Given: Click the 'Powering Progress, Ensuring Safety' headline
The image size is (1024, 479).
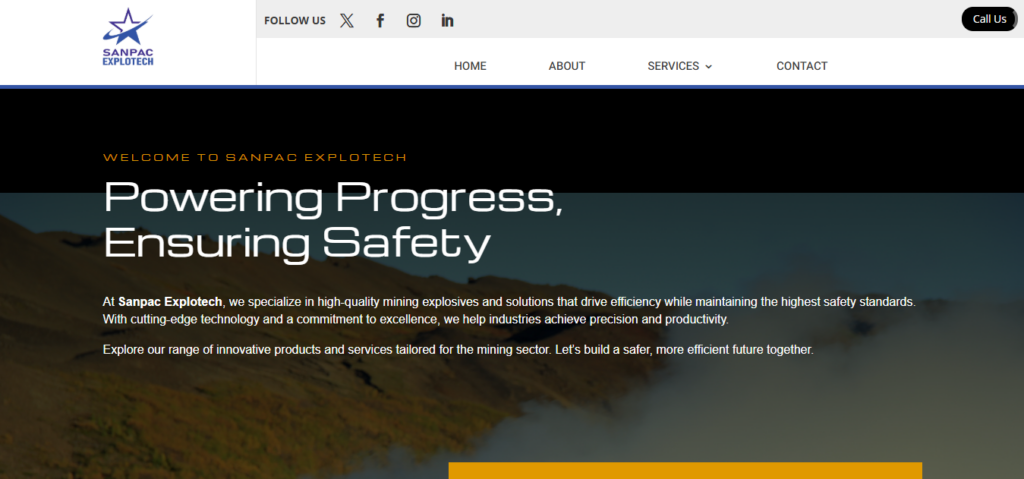Looking at the screenshot, I should [333, 220].
